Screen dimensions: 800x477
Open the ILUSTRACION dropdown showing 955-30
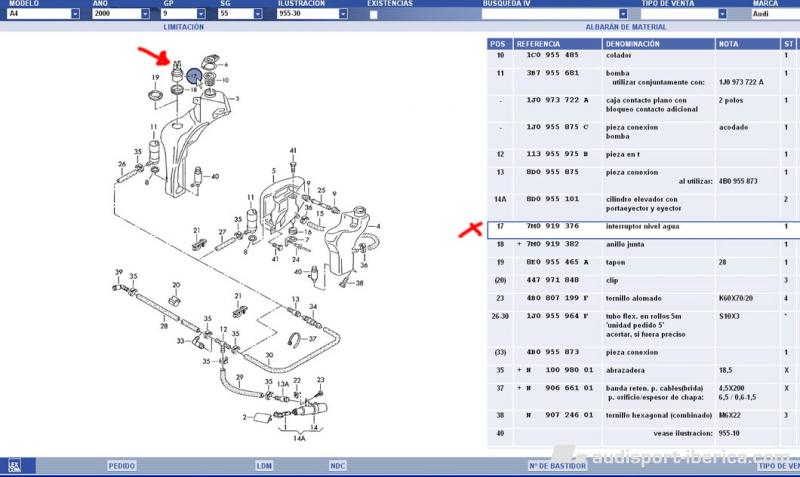click(343, 14)
